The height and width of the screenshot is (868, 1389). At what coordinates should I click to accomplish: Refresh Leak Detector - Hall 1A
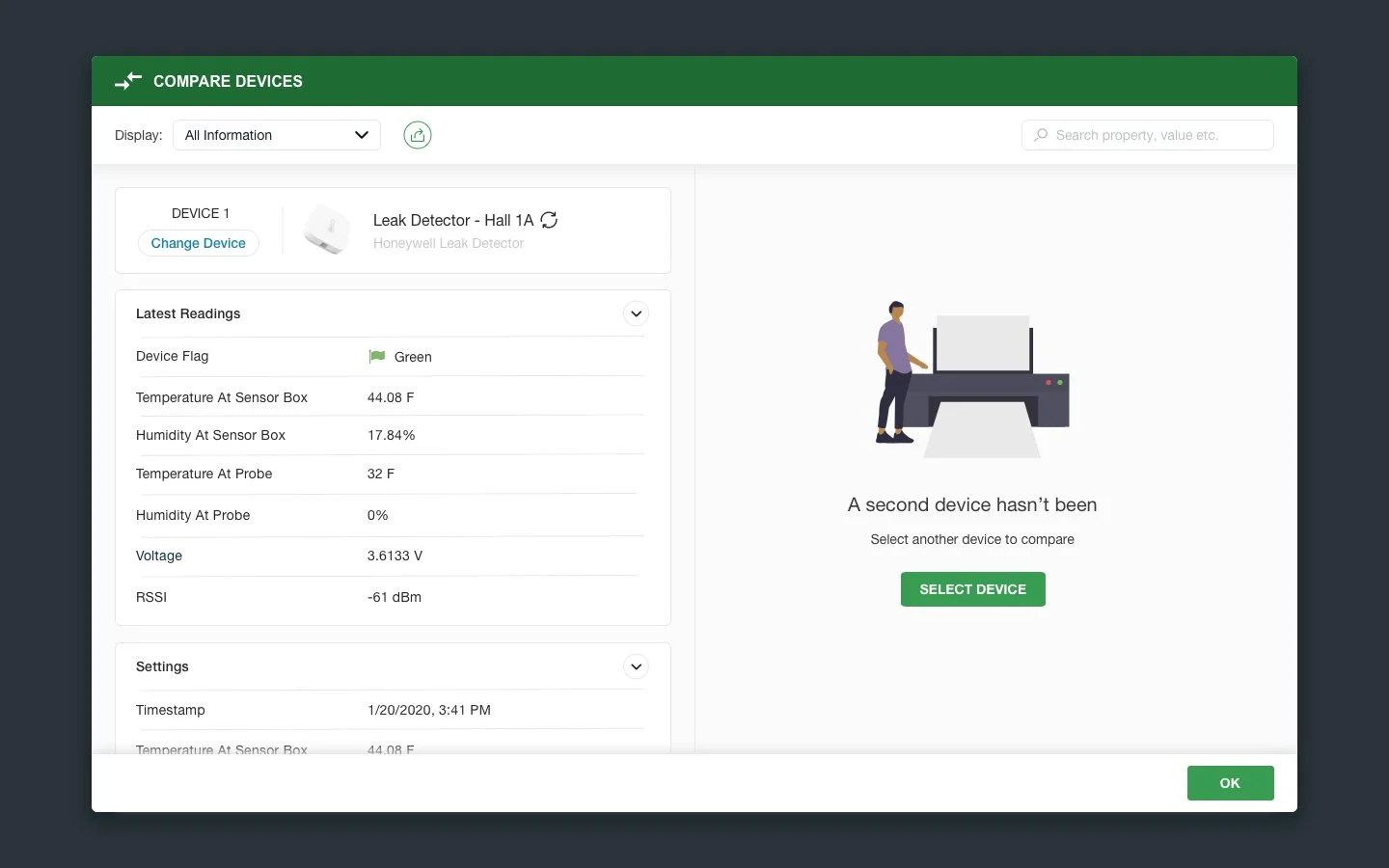[x=549, y=220]
